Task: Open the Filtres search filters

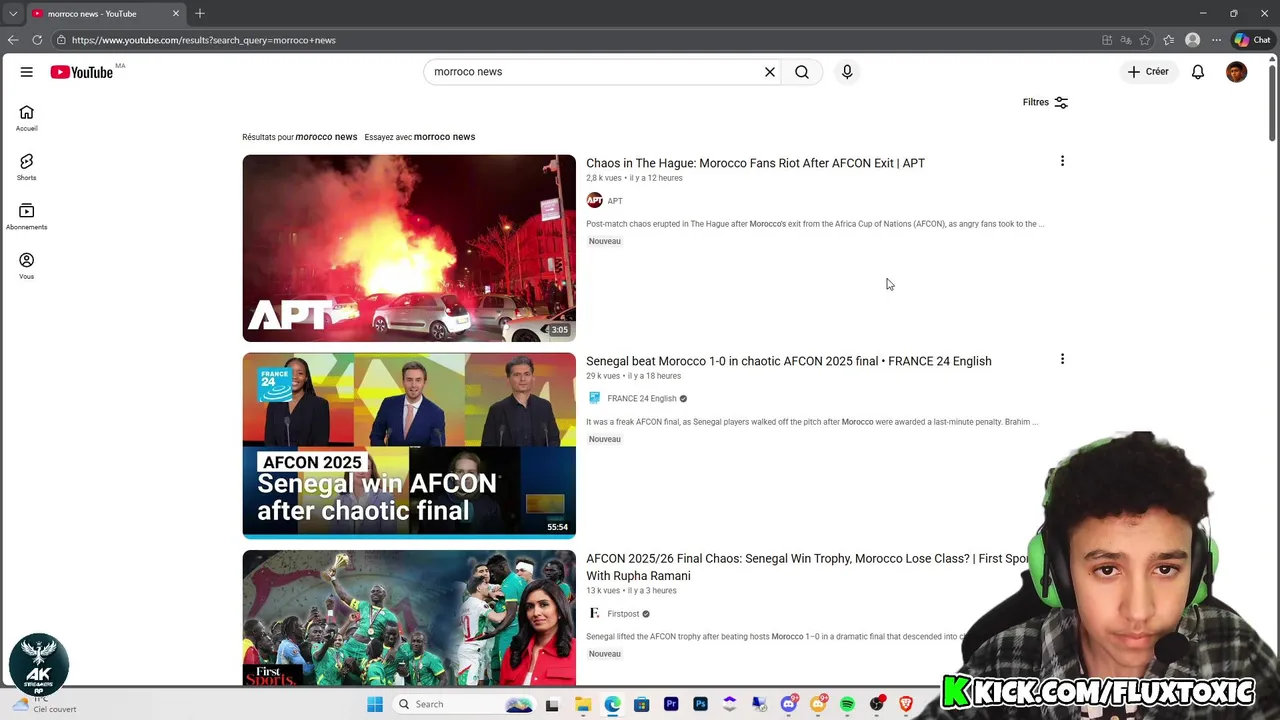Action: (x=1045, y=102)
